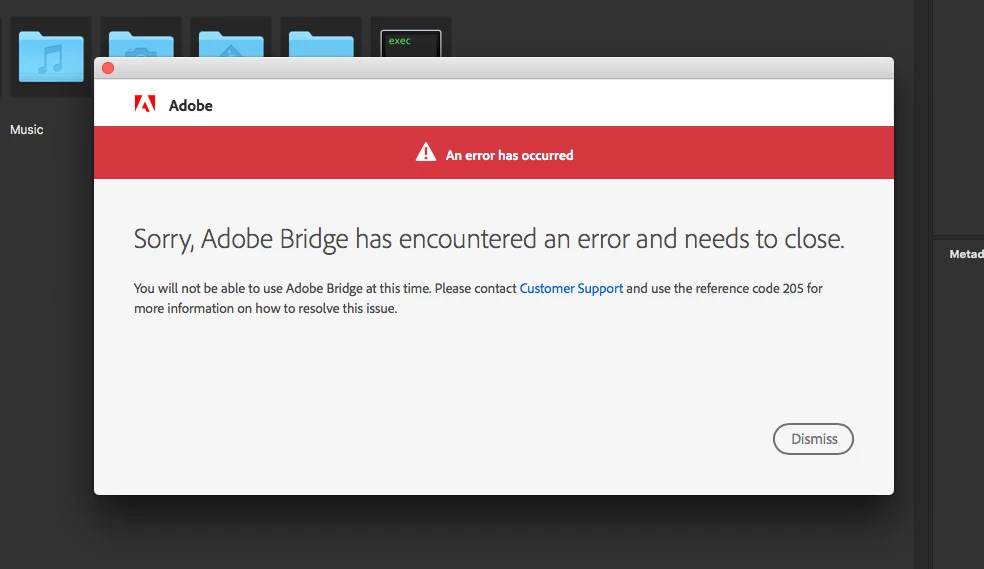Click the Adobe brand name text
984x569 pixels.
[191, 105]
